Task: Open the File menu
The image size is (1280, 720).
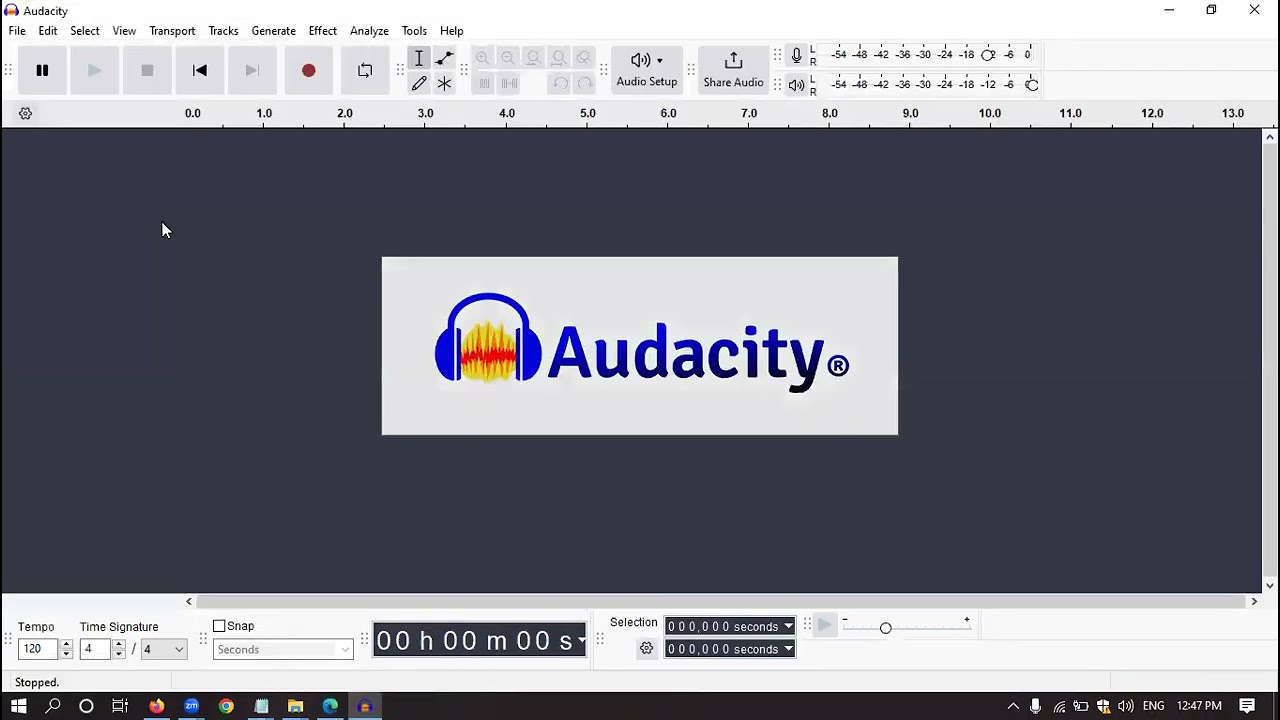Action: point(17,31)
